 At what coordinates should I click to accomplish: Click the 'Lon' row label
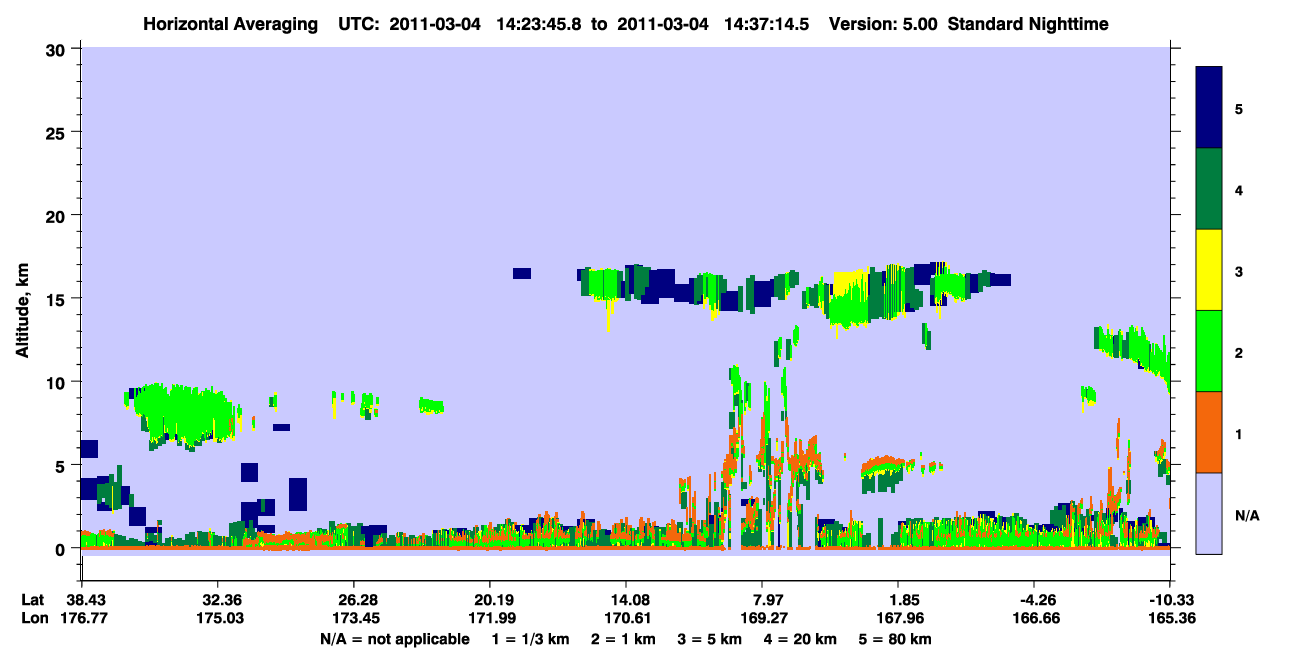point(33,619)
